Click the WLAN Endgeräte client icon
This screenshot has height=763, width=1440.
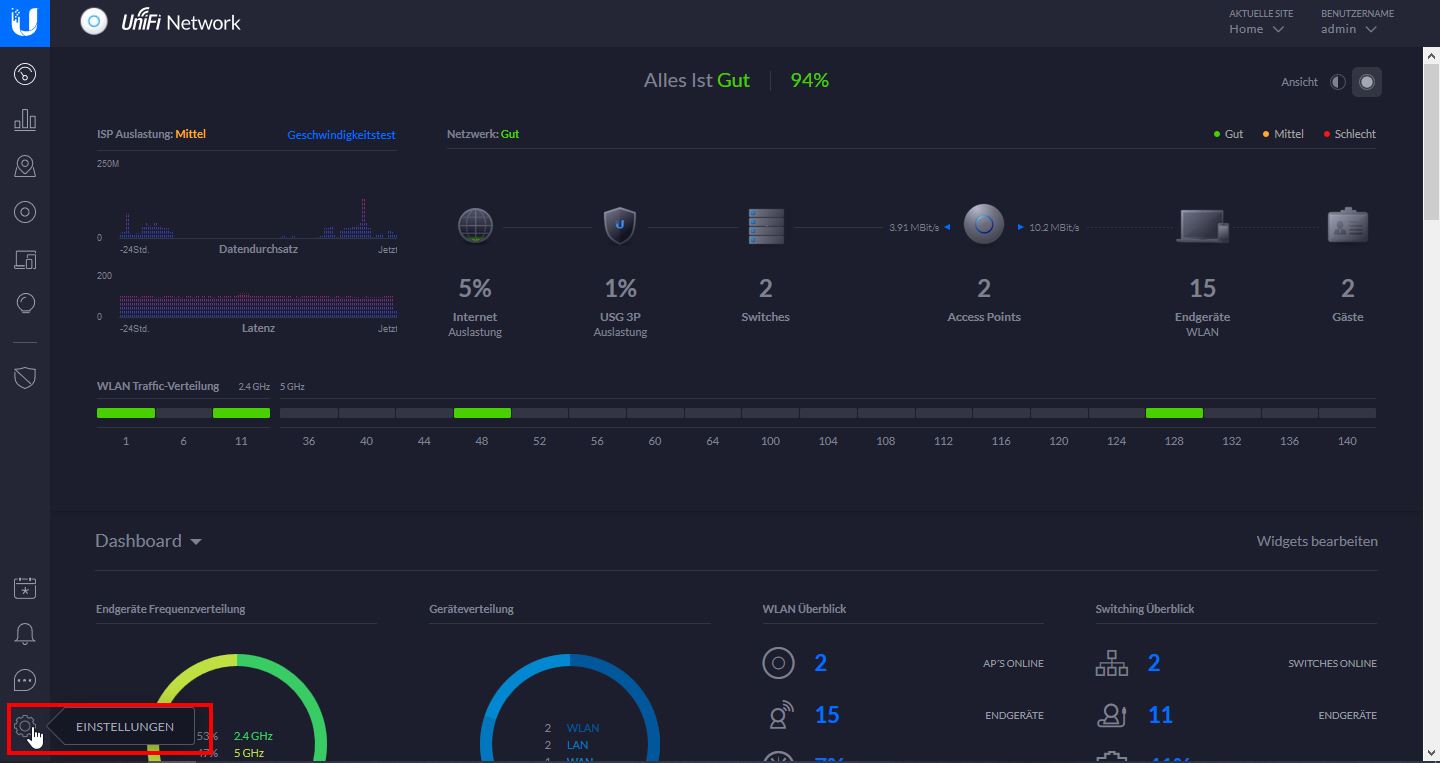coord(778,715)
